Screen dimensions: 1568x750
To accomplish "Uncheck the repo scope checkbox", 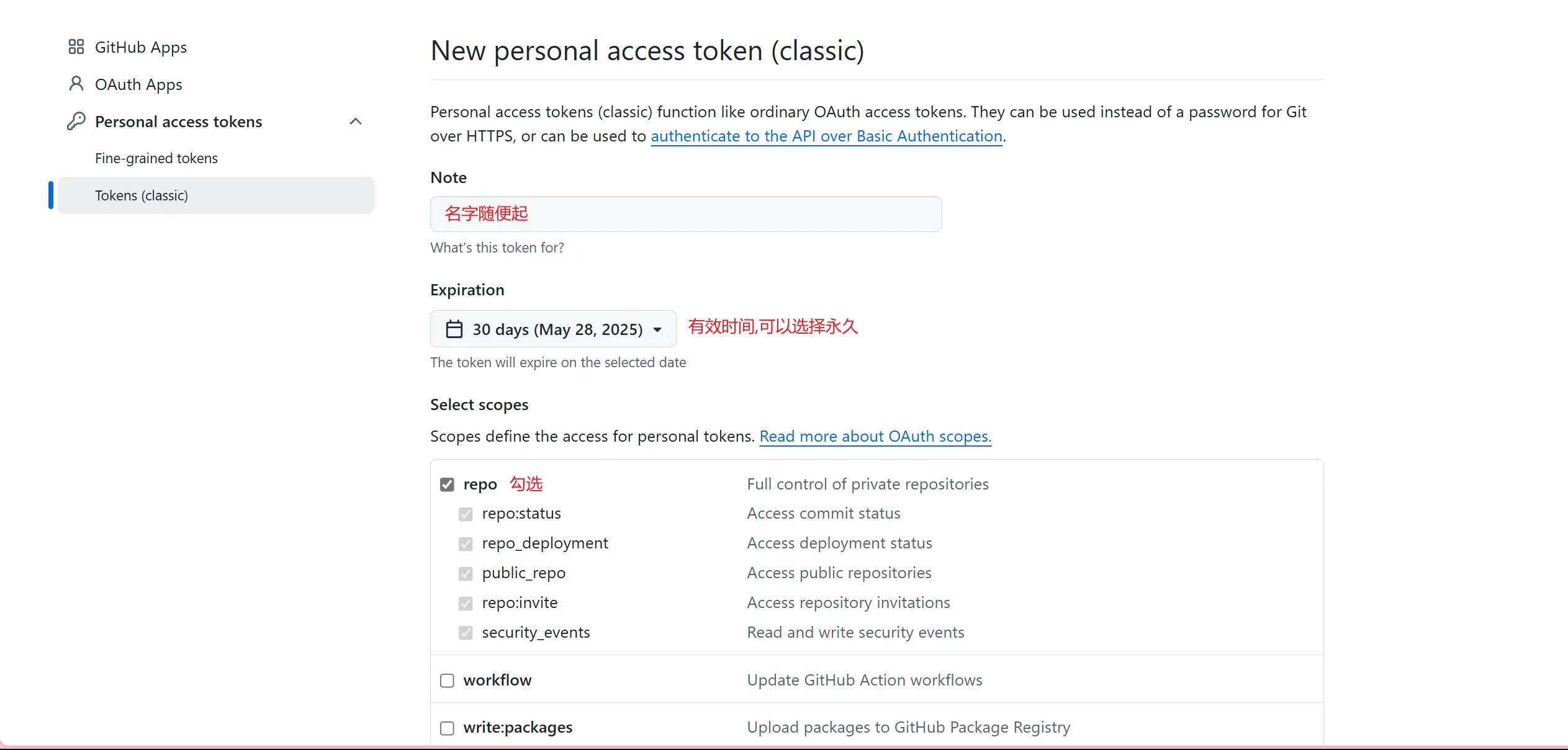I will click(x=447, y=484).
